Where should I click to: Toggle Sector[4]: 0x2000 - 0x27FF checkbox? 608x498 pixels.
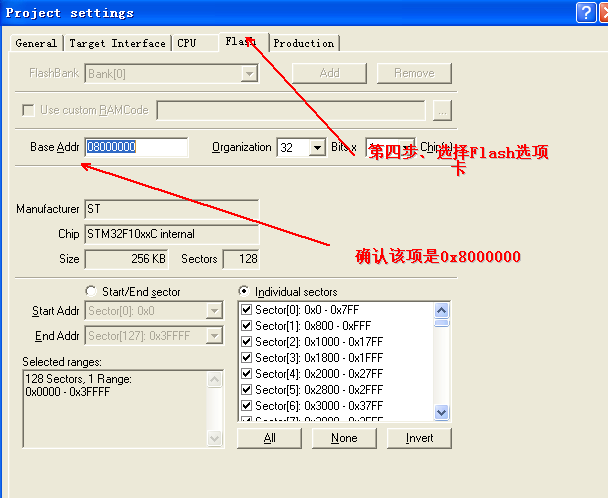[247, 374]
